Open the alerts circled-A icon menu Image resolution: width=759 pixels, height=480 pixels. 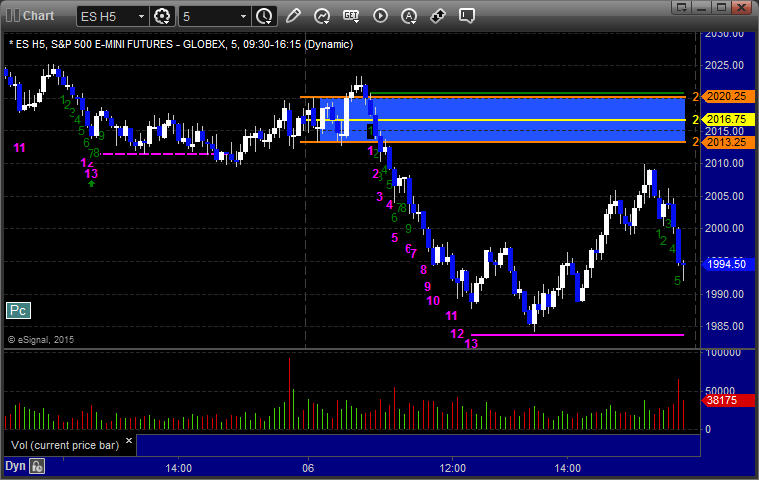tap(409, 16)
